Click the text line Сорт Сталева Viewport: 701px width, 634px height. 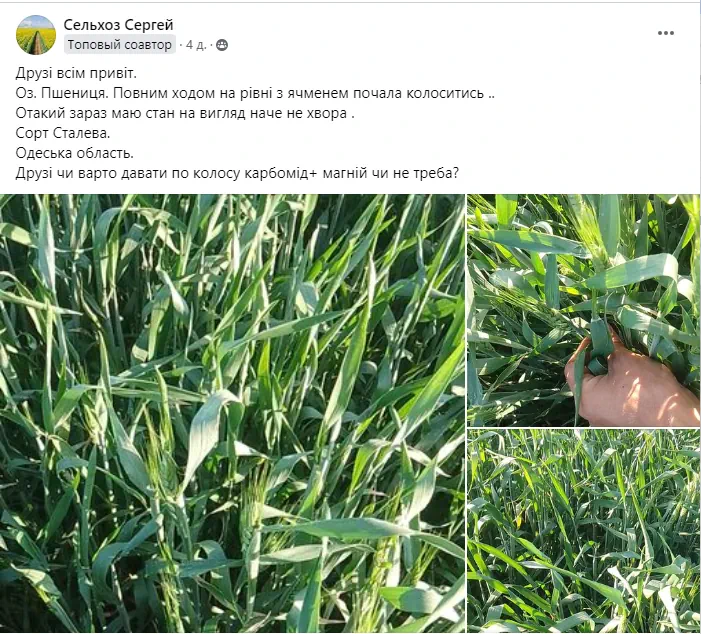[x=63, y=133]
